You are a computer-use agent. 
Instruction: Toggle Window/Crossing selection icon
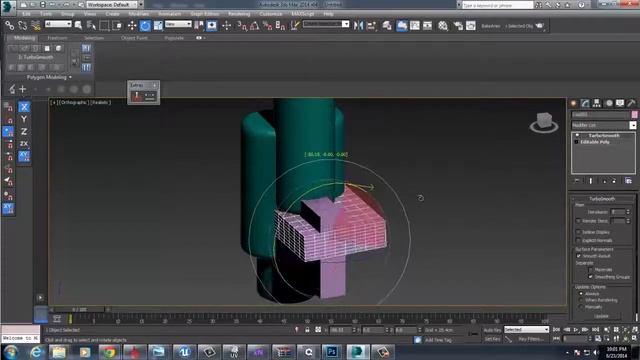pyautogui.click(x=117, y=26)
